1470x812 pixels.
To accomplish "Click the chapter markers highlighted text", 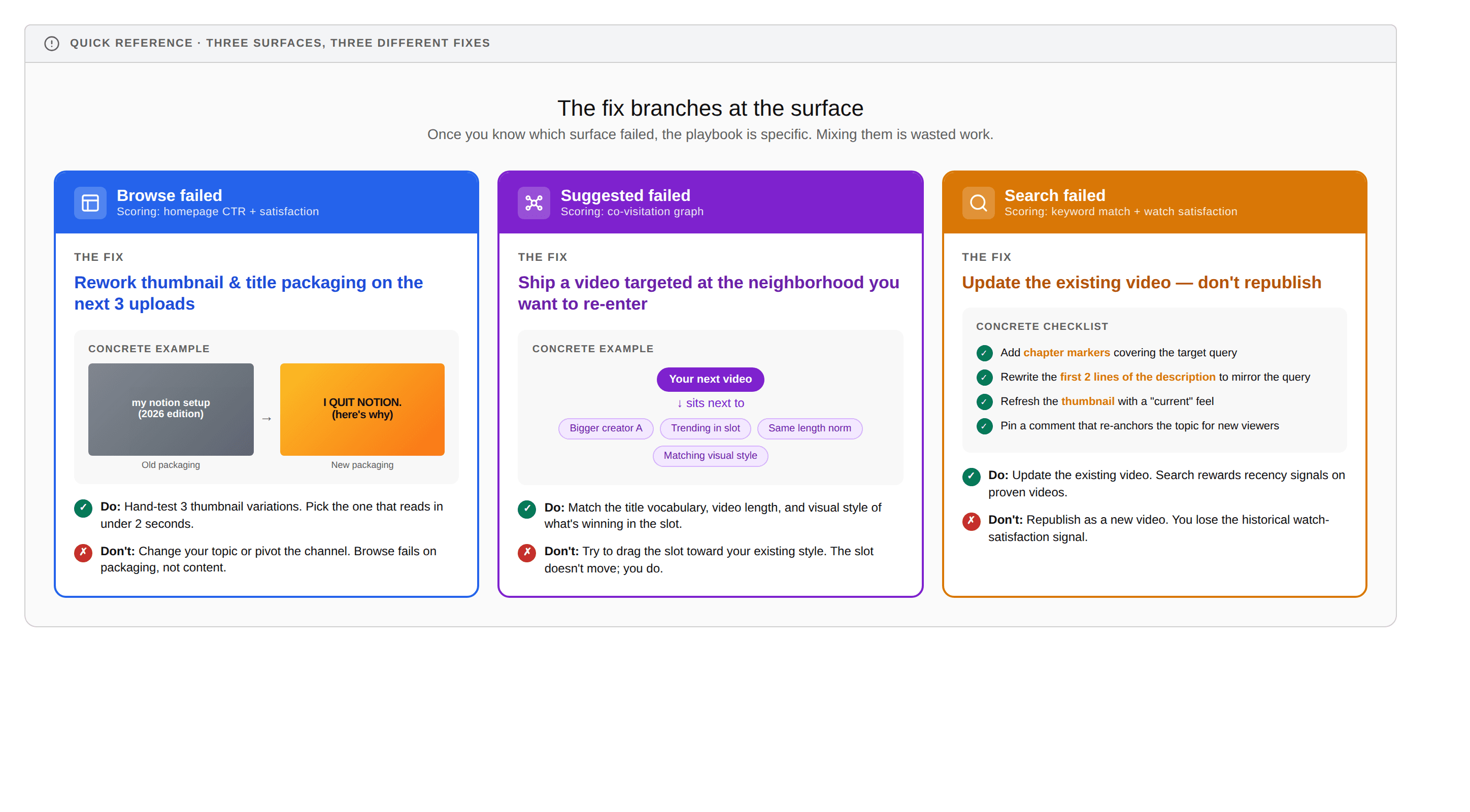I will point(1066,353).
